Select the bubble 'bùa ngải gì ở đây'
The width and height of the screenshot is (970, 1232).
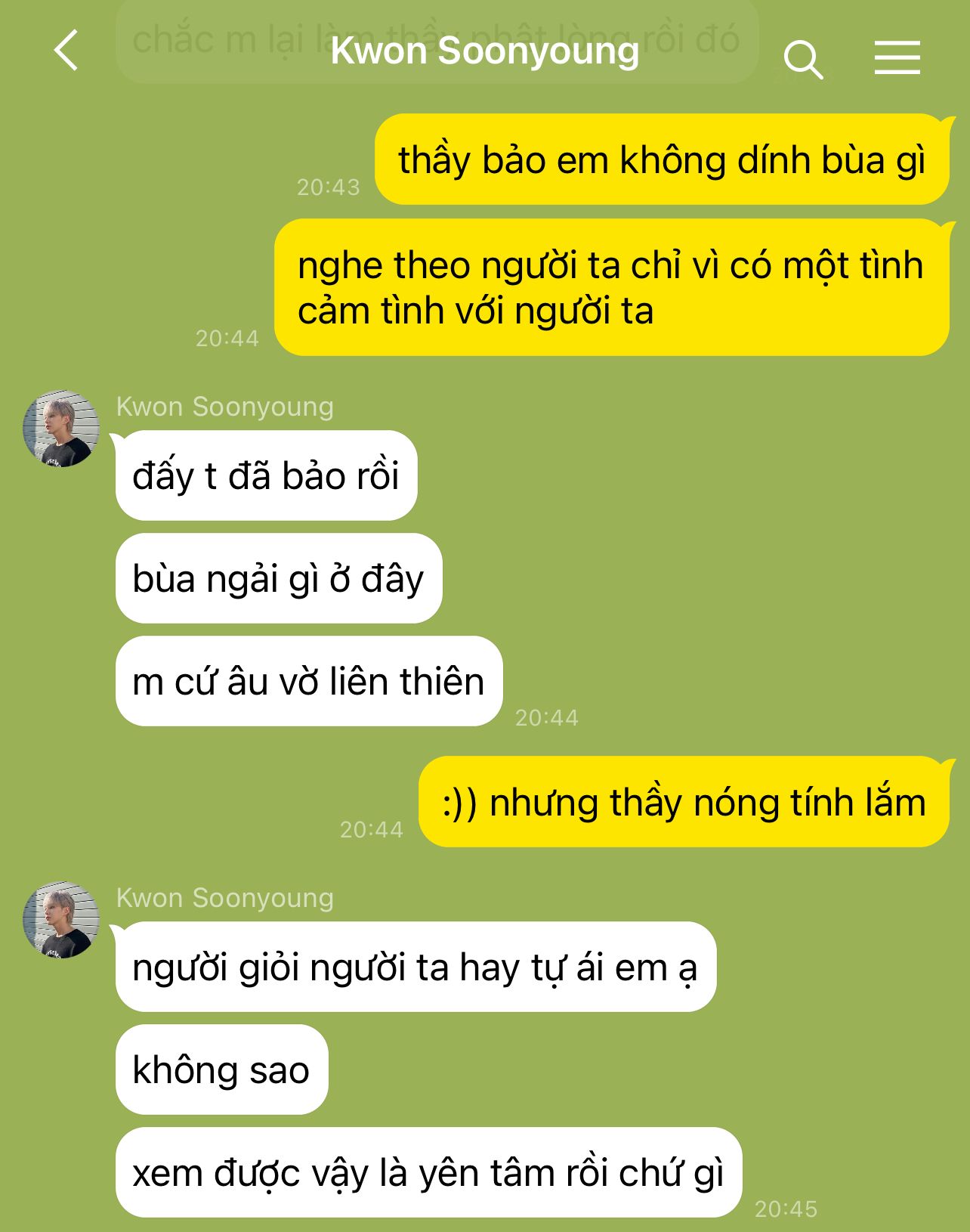tap(279, 578)
